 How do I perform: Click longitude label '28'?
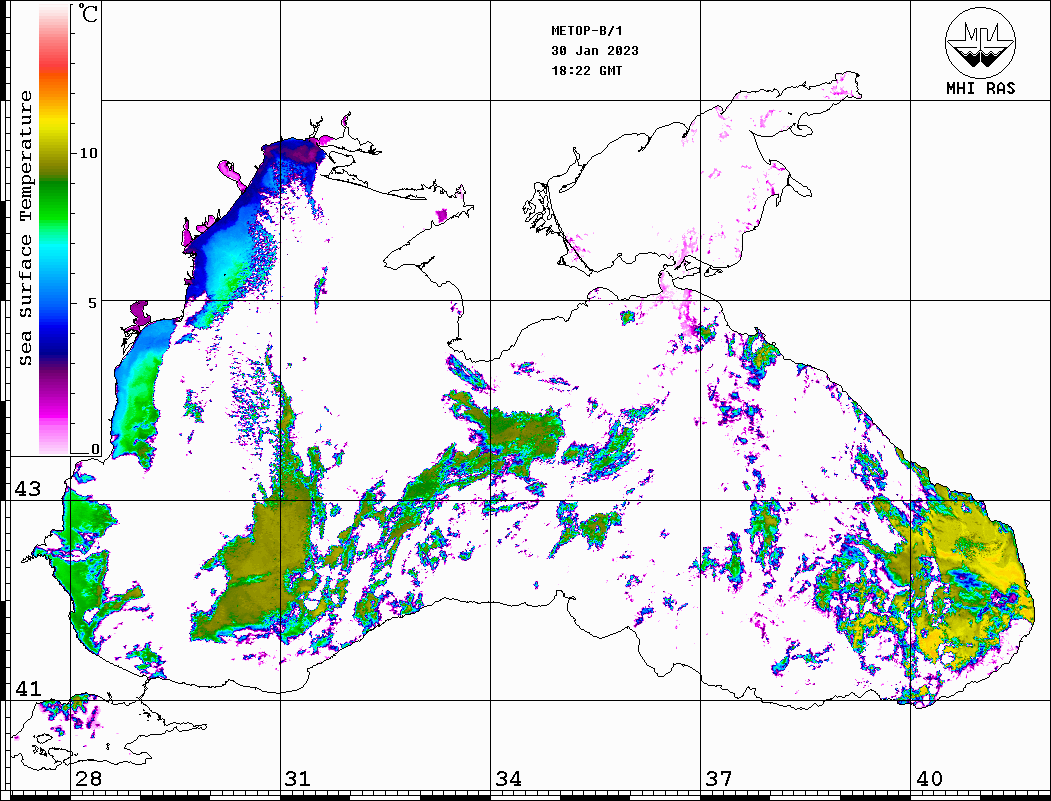click(89, 779)
